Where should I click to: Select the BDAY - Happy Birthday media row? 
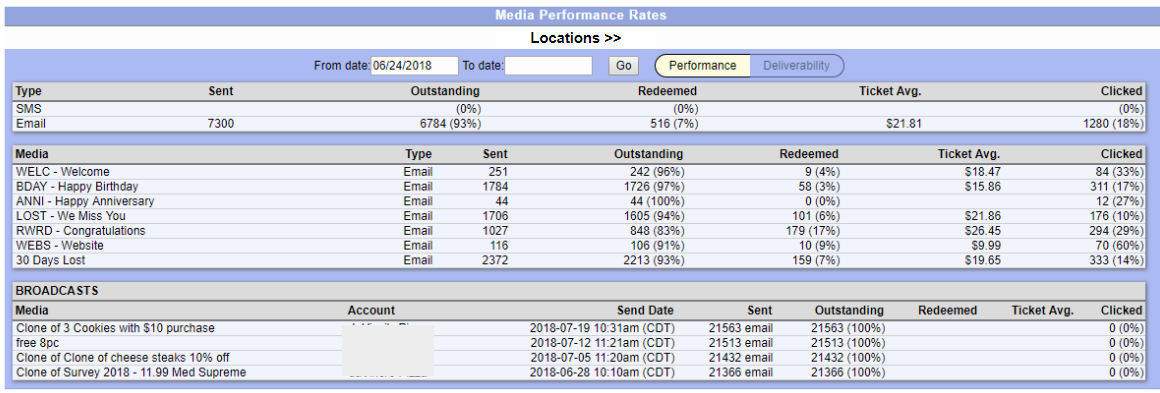pos(579,187)
